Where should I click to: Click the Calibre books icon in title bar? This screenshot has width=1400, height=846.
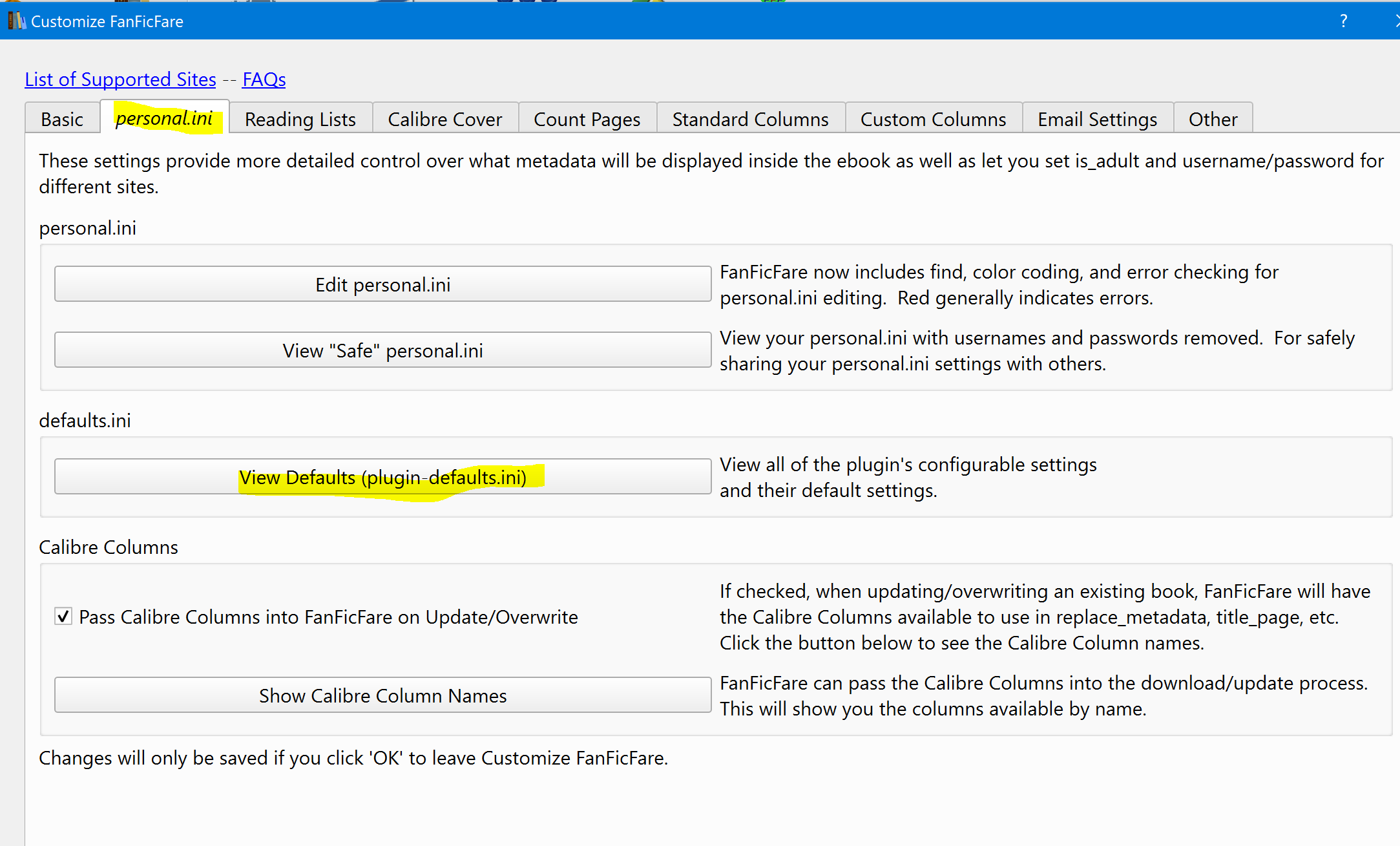17,21
